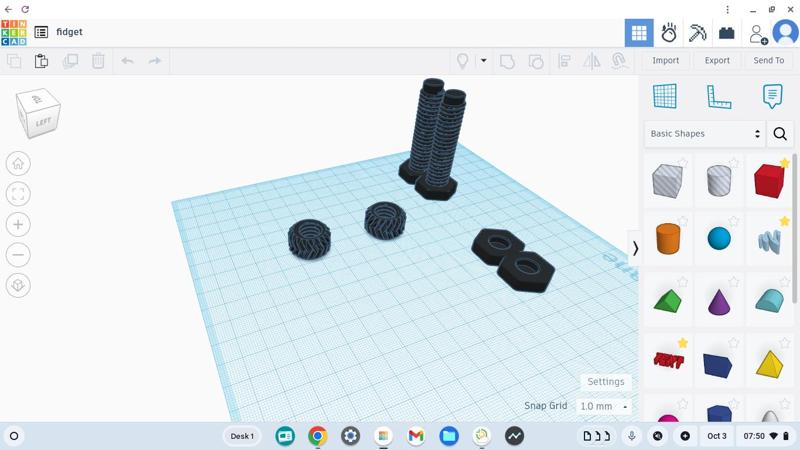The width and height of the screenshot is (800, 450).
Task: Open the designs list icon beside fidget
Action: pyautogui.click(x=41, y=32)
